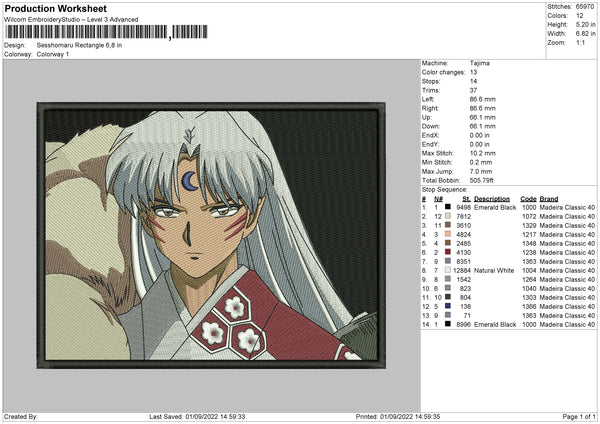Viewport: 600px width, 424px height.
Task: Click the Width value 6.82 in
Action: point(585,34)
